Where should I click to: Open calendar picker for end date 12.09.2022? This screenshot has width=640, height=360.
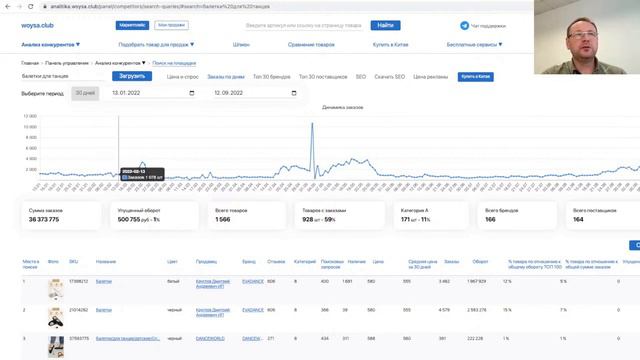294,93
